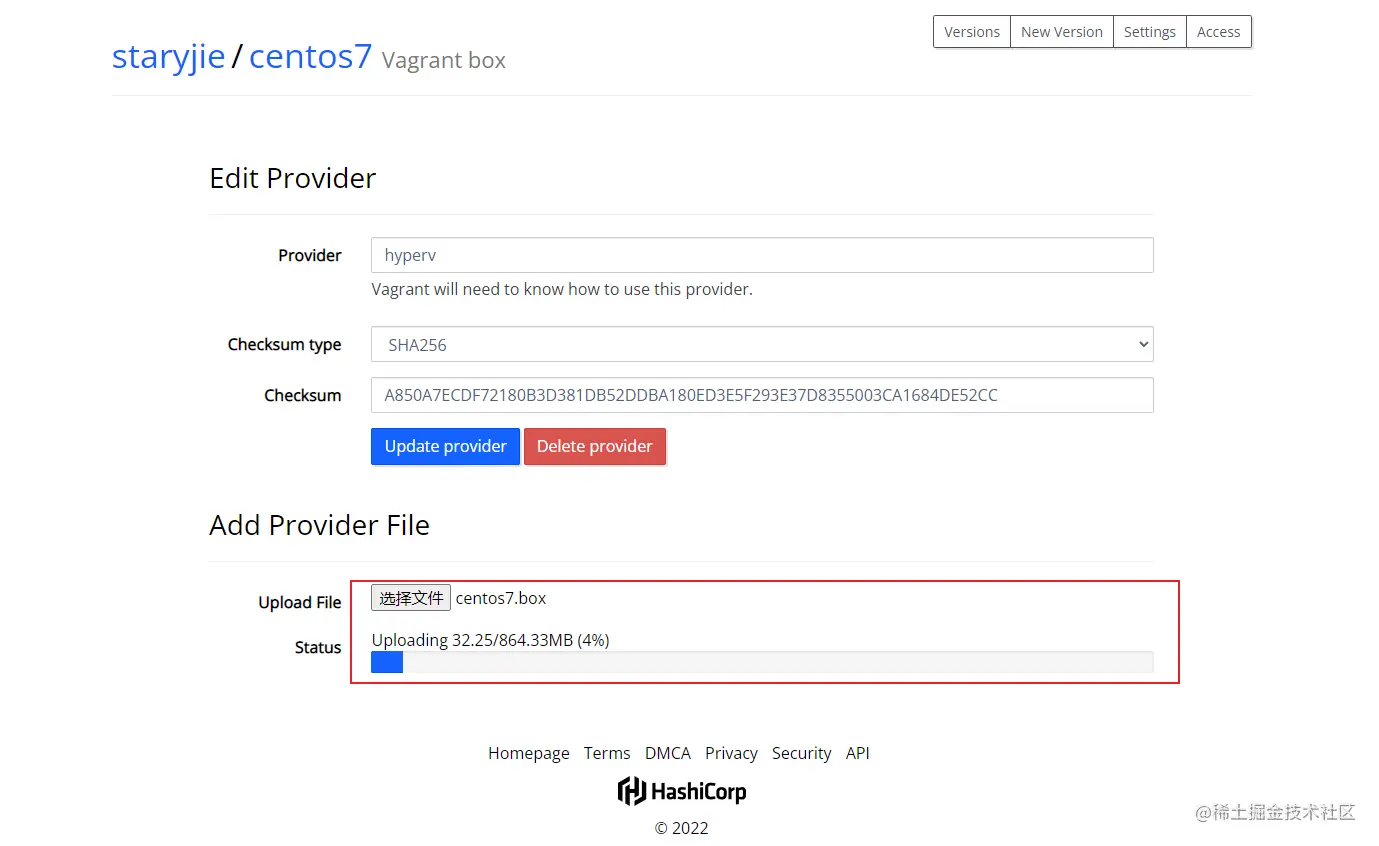Viewport: 1379px width, 846px height.
Task: Open the DMCA footer link
Action: (x=668, y=753)
